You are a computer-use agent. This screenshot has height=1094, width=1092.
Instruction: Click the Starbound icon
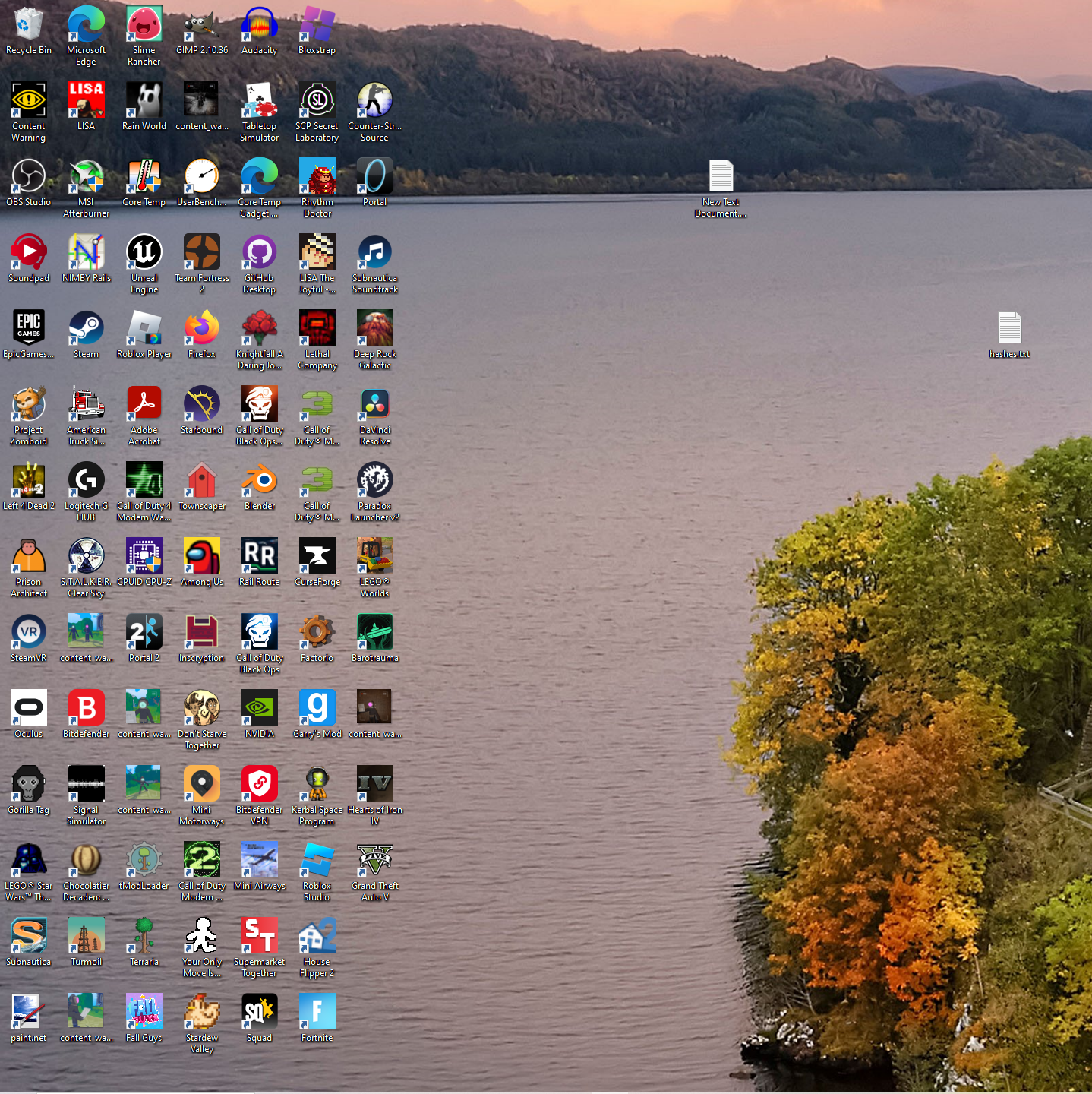(202, 404)
